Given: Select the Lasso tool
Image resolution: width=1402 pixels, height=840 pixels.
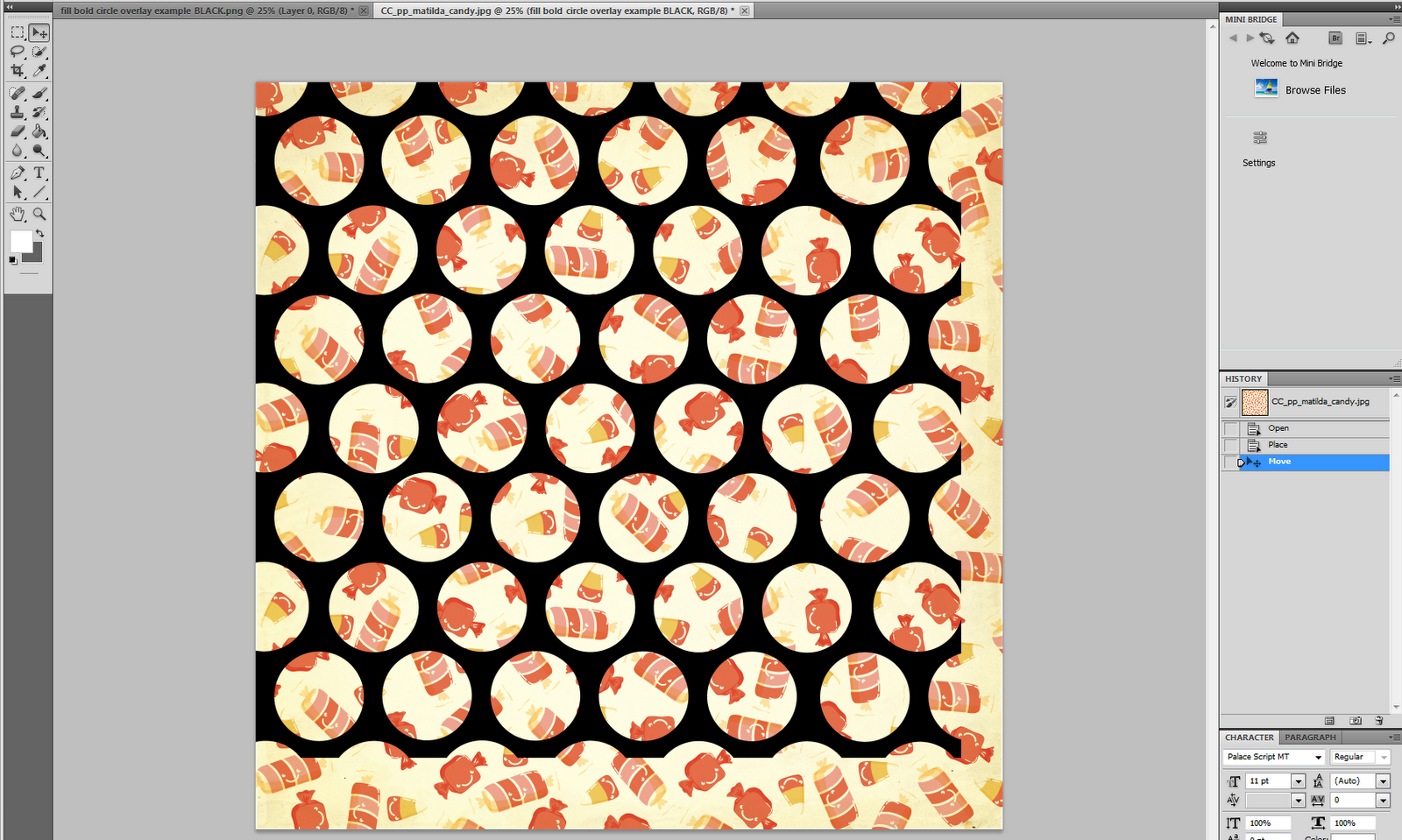Looking at the screenshot, I should coord(18,51).
